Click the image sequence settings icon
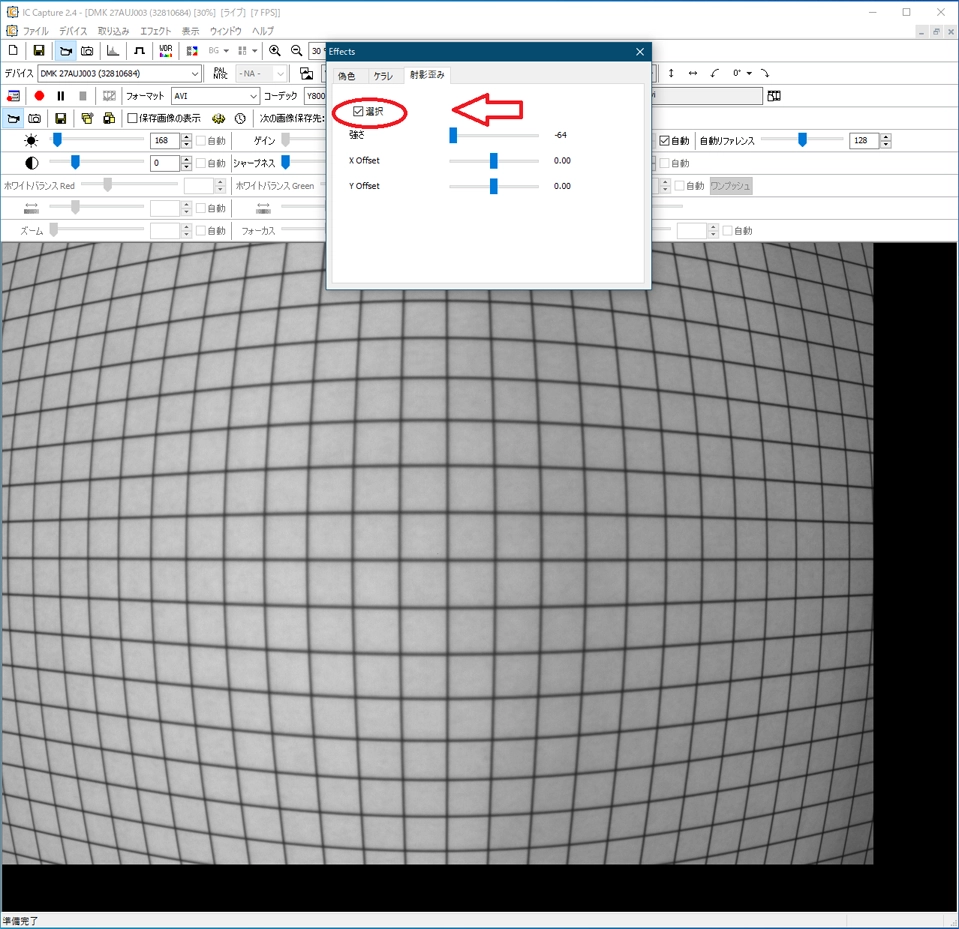The width and height of the screenshot is (959, 929). pyautogui.click(x=87, y=118)
